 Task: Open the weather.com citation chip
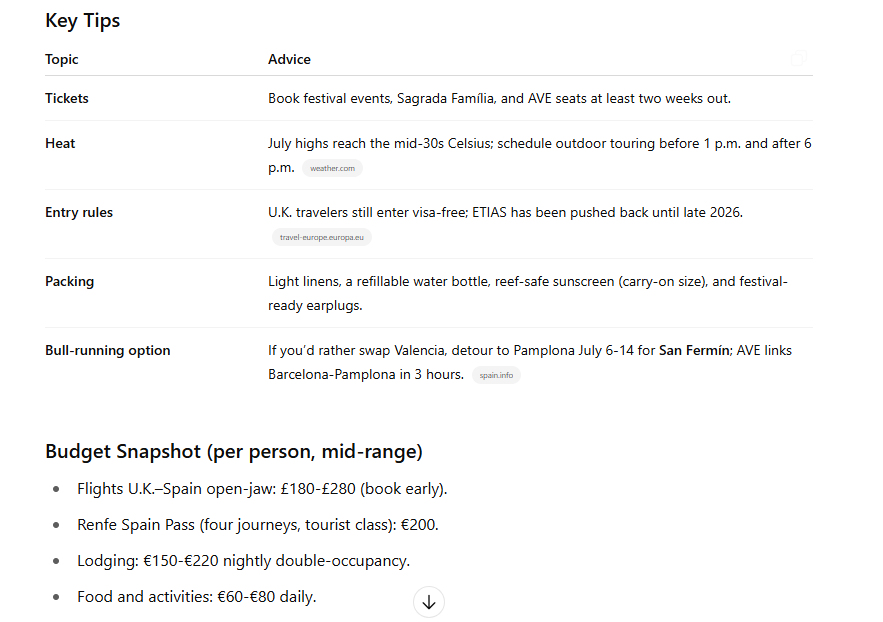click(x=332, y=168)
